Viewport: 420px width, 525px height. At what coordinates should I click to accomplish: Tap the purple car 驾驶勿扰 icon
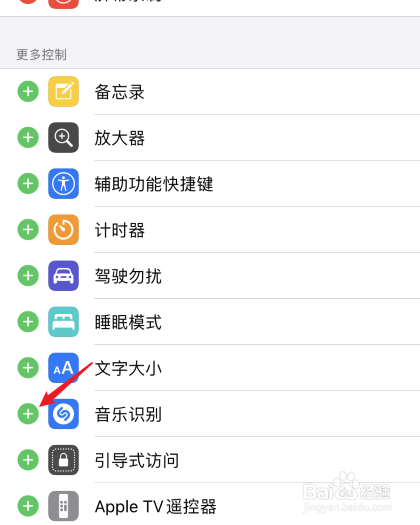64,276
